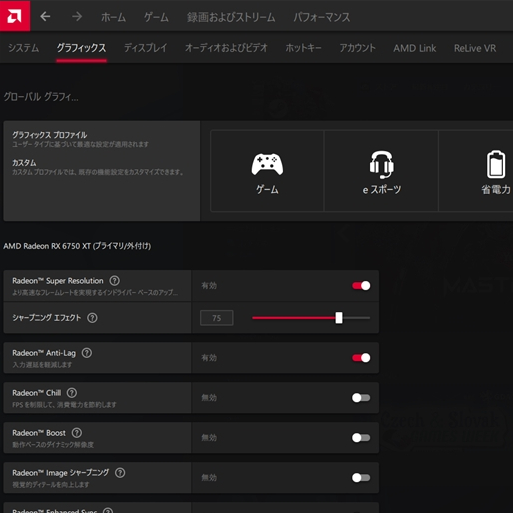513x513 pixels.
Task: Enable Radeon Image シャープニング toggle
Action: [361, 478]
